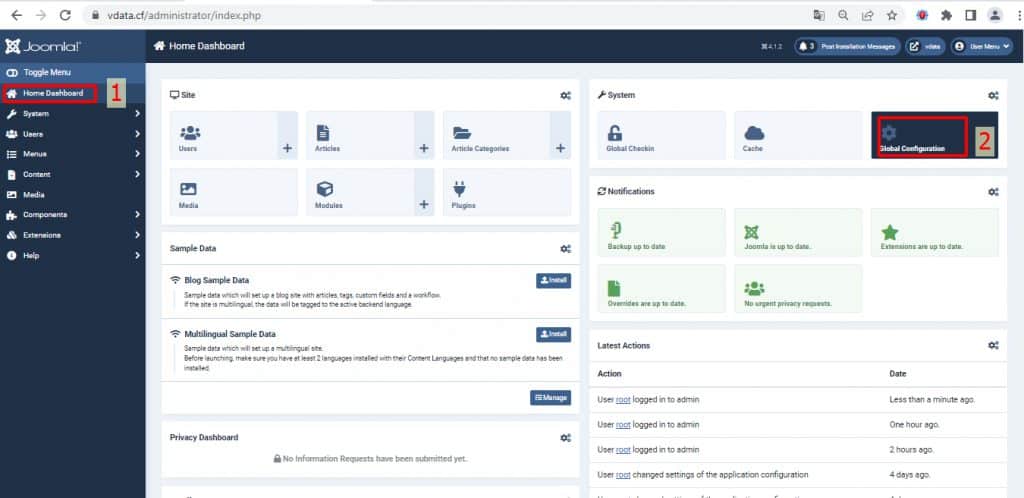Viewport: 1024px width, 498px height.
Task: Open the vdata site preview button
Action: point(925,46)
